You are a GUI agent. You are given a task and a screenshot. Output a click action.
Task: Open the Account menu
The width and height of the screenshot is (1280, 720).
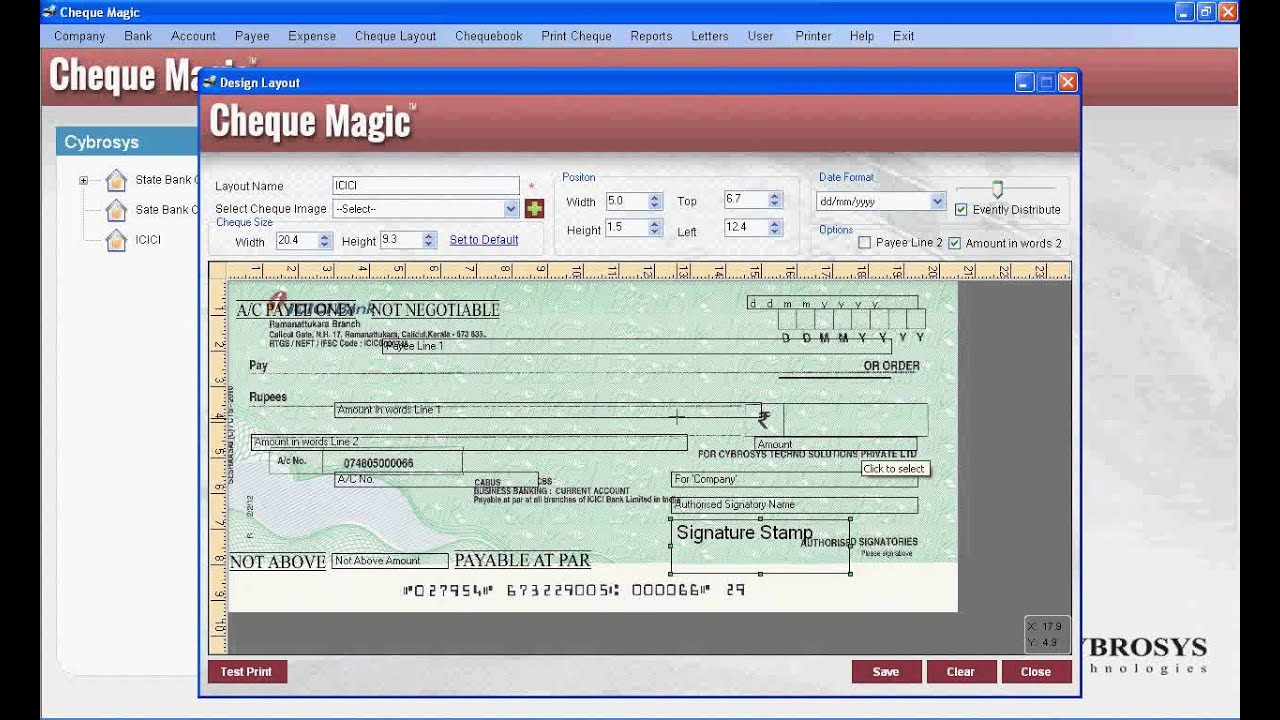click(193, 36)
